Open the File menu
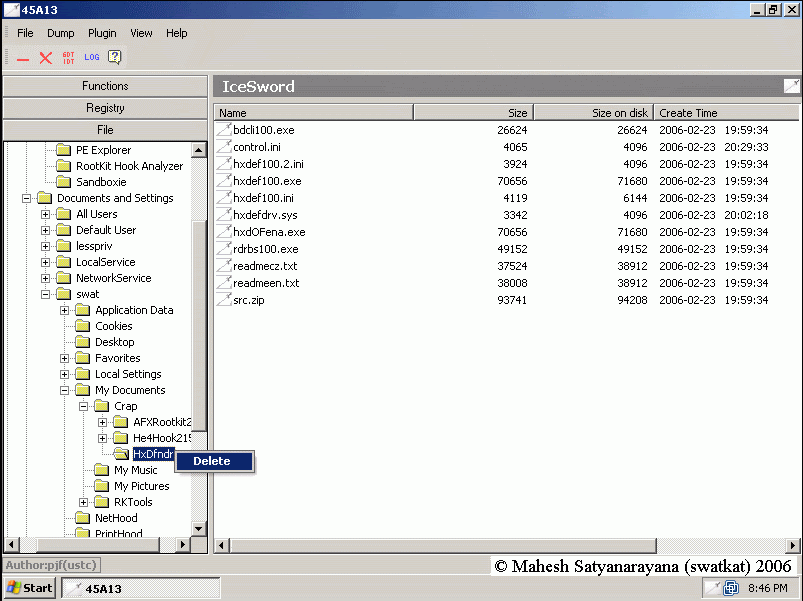This screenshot has width=803, height=601. click(25, 33)
